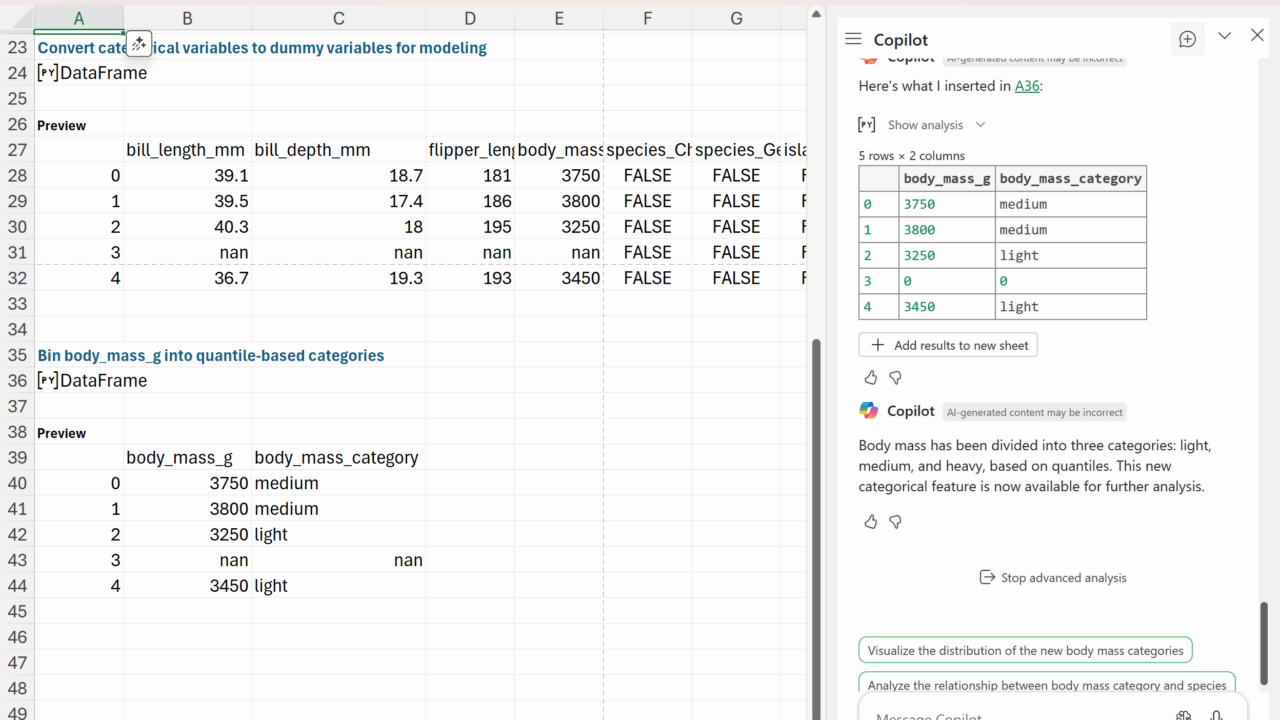Start a new Copilot chat
The height and width of the screenshot is (720, 1280).
tap(1187, 39)
